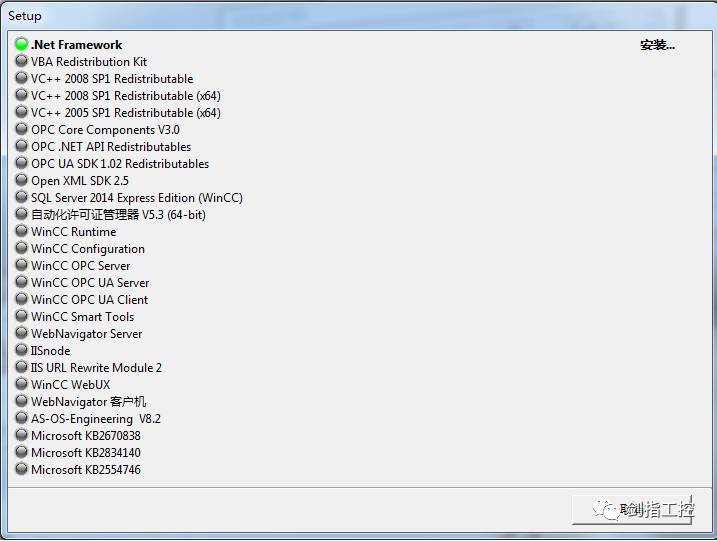Click the WinCC OPC Server label
The width and height of the screenshot is (717, 541).
click(x=80, y=266)
